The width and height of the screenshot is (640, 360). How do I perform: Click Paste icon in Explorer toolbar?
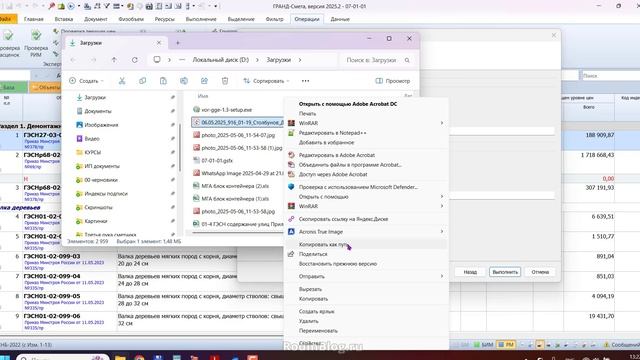pyautogui.click(x=163, y=81)
